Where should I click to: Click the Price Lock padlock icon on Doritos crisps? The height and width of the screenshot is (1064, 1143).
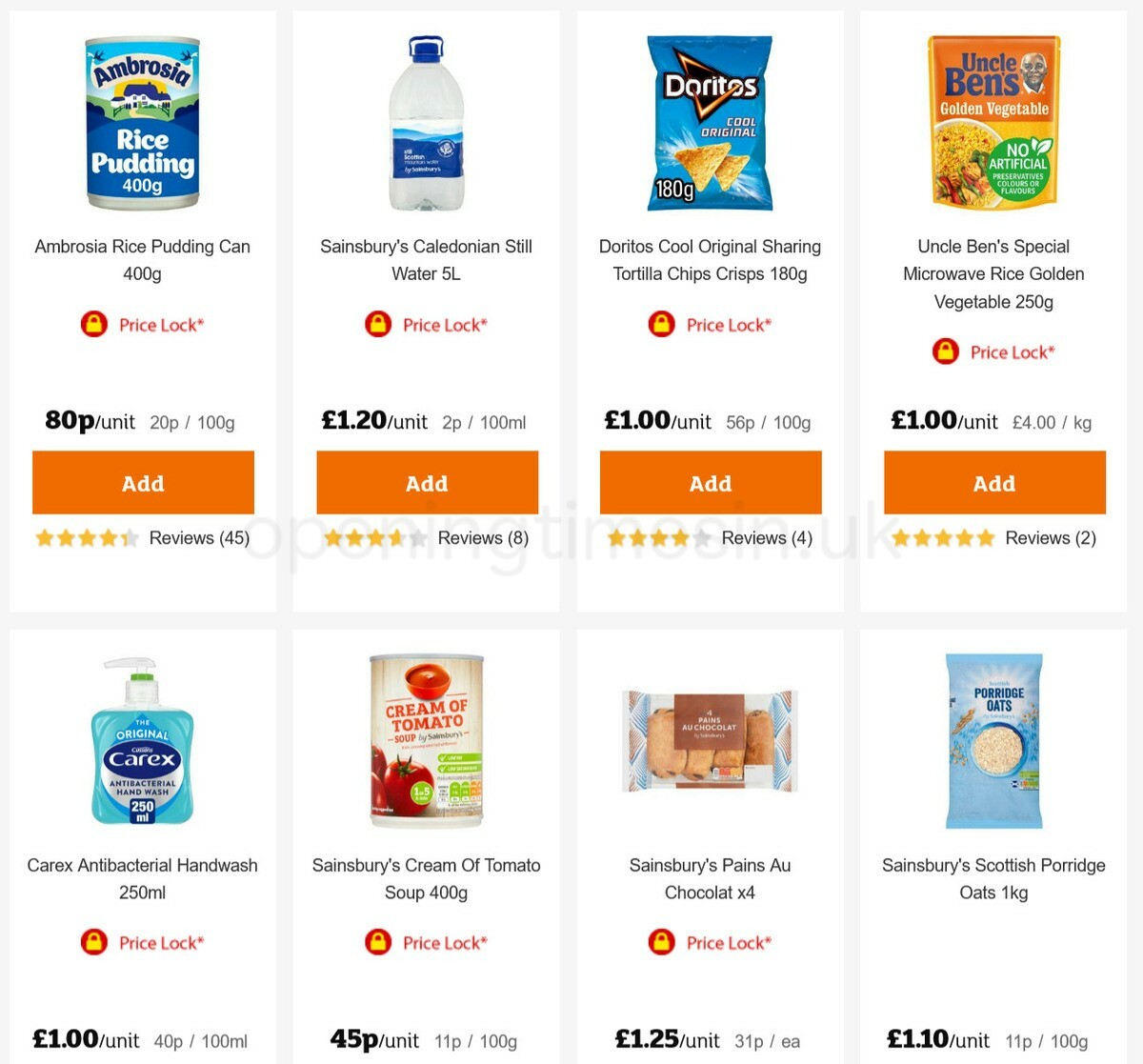click(x=661, y=324)
